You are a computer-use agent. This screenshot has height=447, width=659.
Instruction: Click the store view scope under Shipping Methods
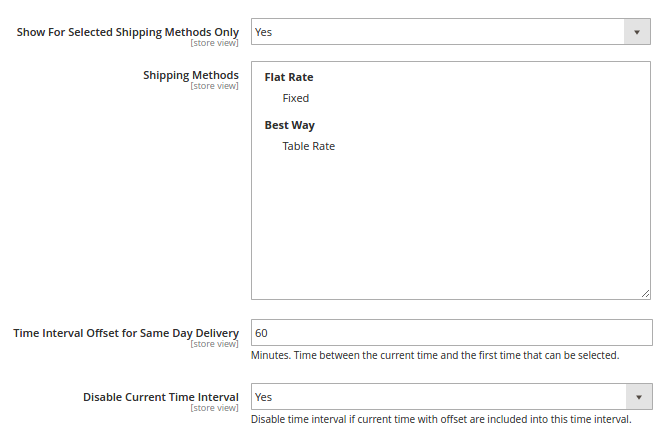click(214, 86)
